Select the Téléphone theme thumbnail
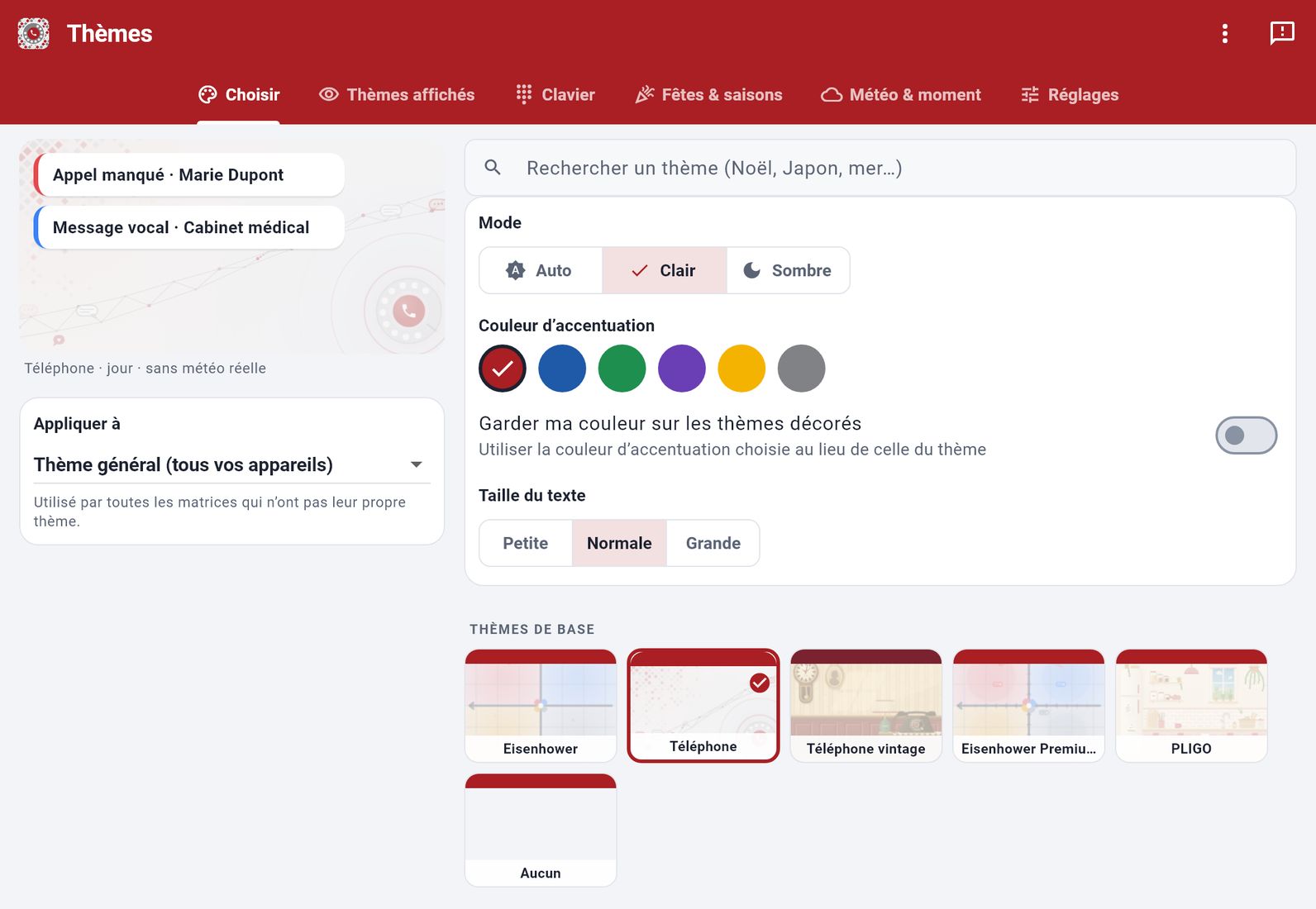Screen dimensions: 1316x909 tap(703, 706)
